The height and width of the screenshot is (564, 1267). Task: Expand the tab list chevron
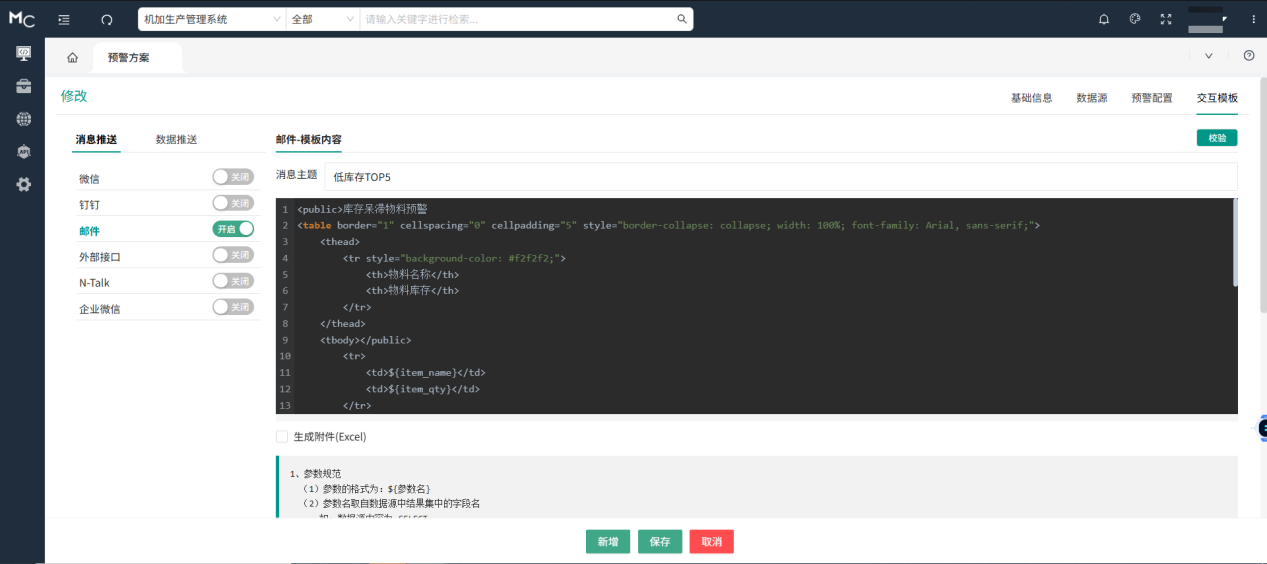click(x=1208, y=56)
